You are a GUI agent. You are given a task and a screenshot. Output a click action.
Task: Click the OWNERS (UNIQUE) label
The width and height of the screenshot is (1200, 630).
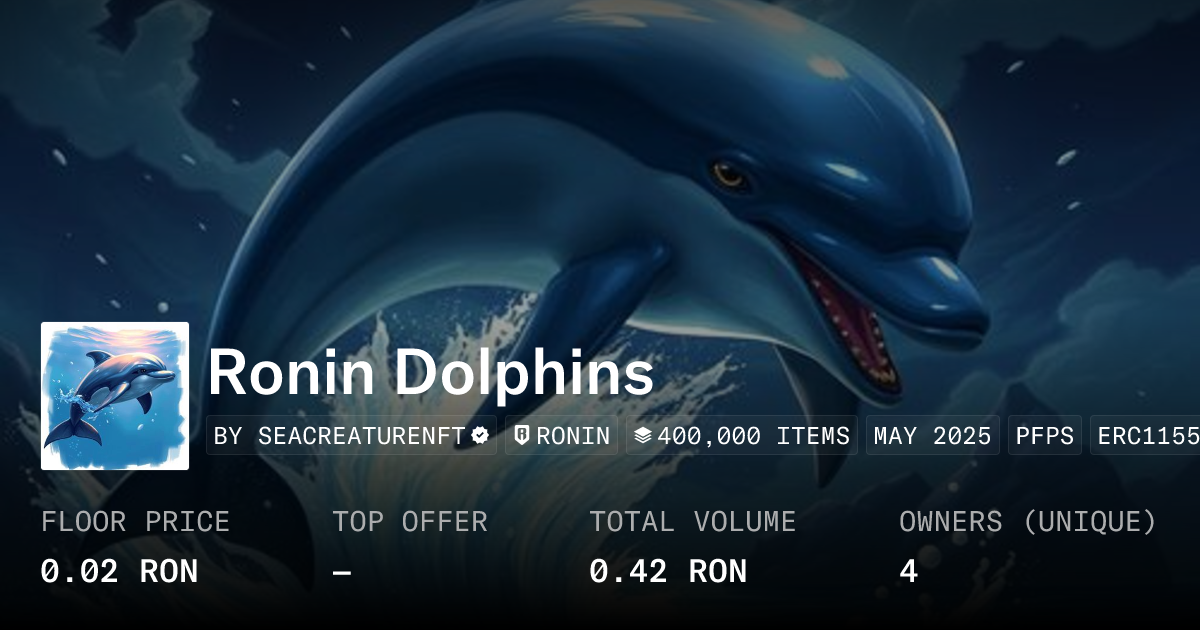click(x=1028, y=522)
